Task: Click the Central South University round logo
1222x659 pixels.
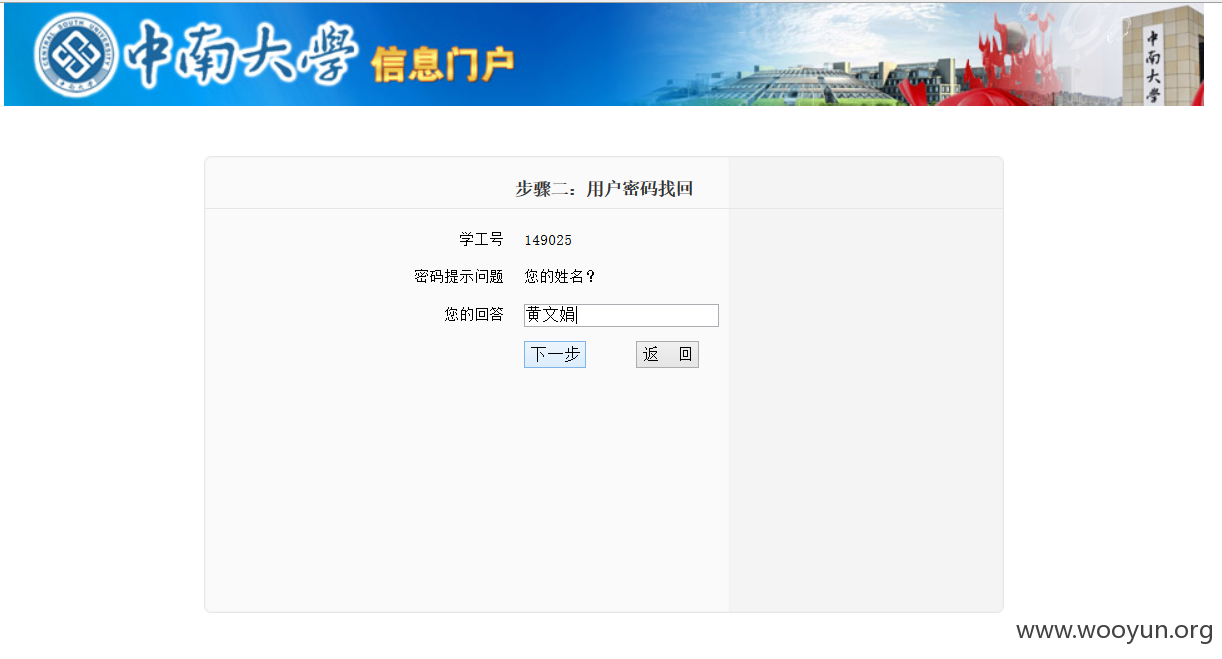Action: 75,55
